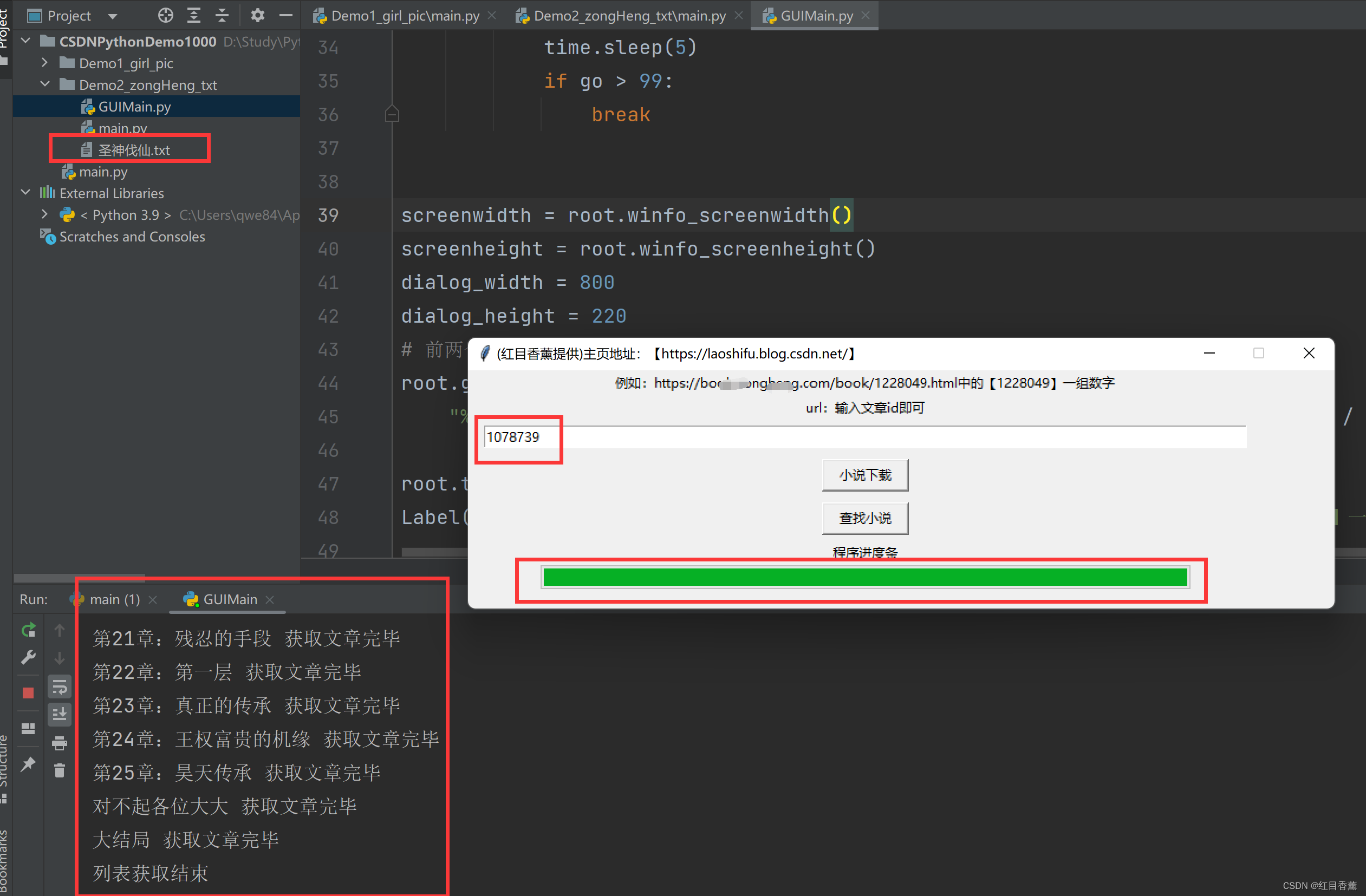The width and height of the screenshot is (1366, 896).
Task: Toggle soft-wrap in the Run console
Action: [x=60, y=686]
